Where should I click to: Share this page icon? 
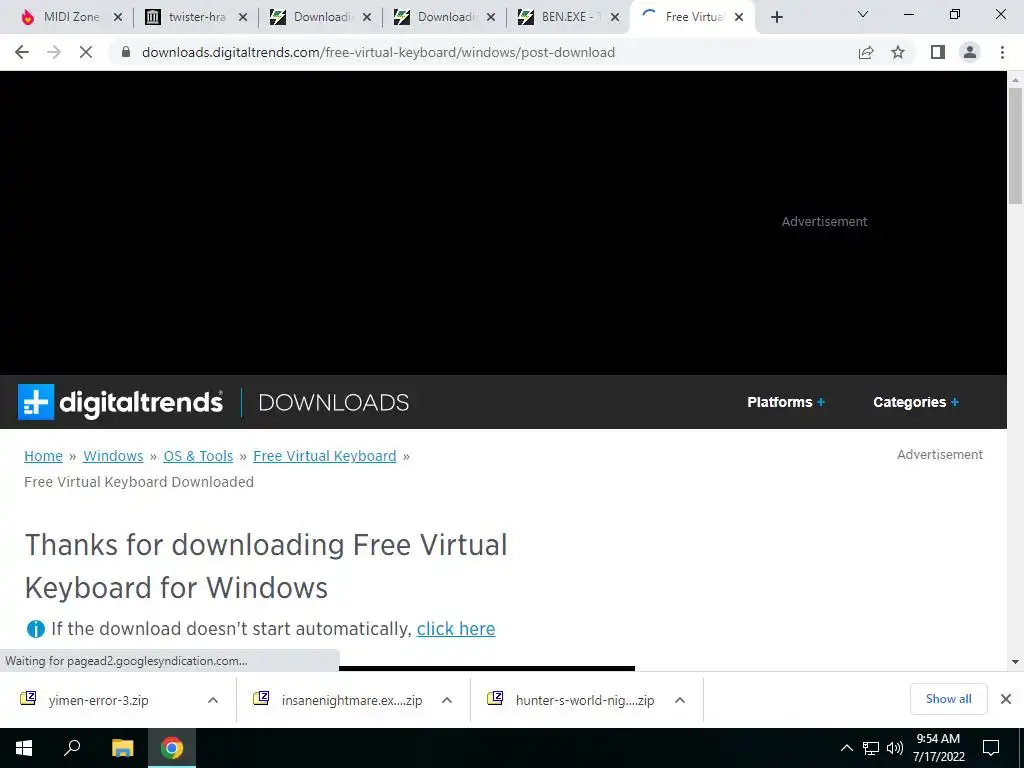click(x=866, y=52)
